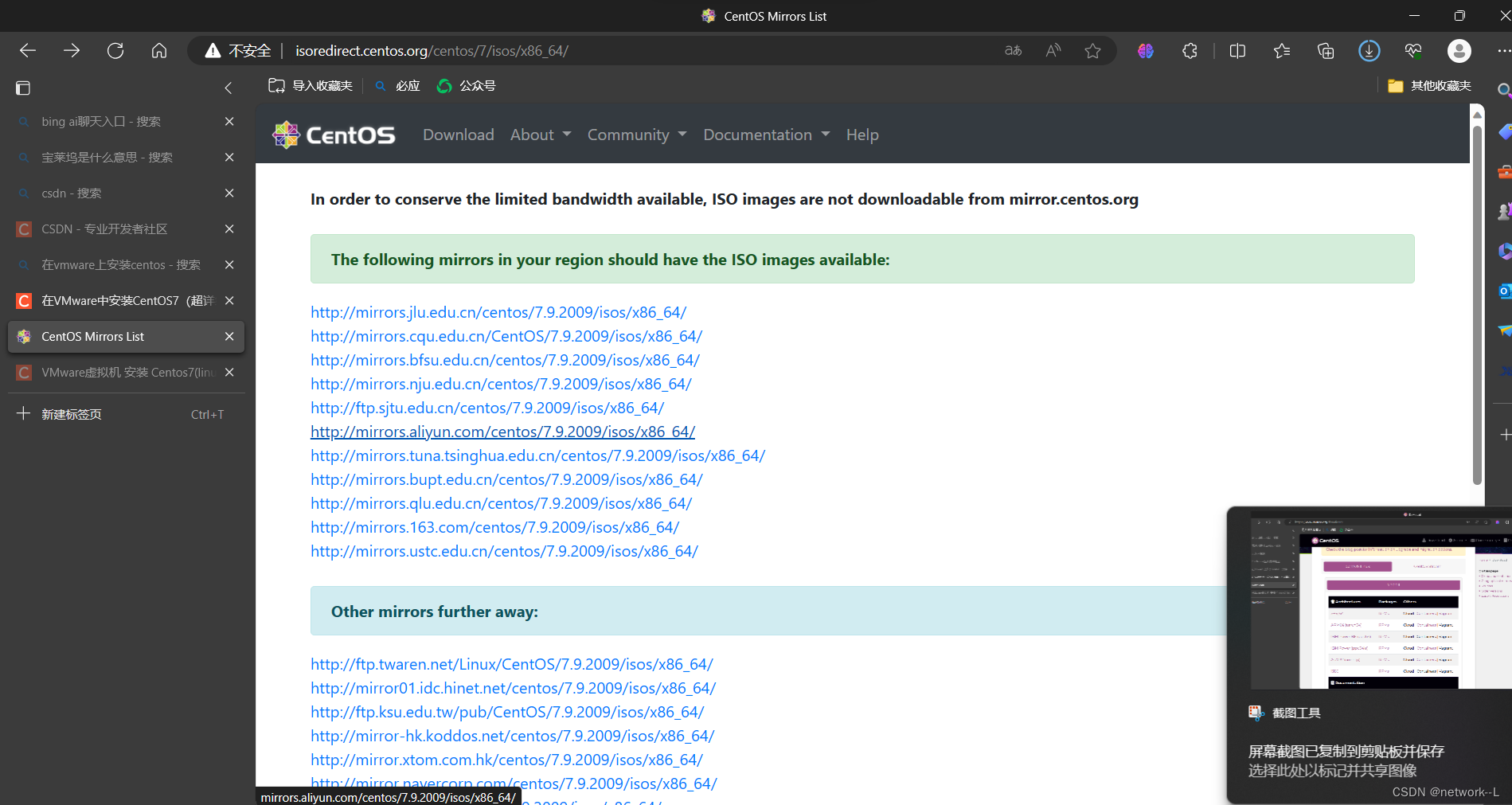Click the CentOS logo
The image size is (1512, 805).
click(x=334, y=135)
